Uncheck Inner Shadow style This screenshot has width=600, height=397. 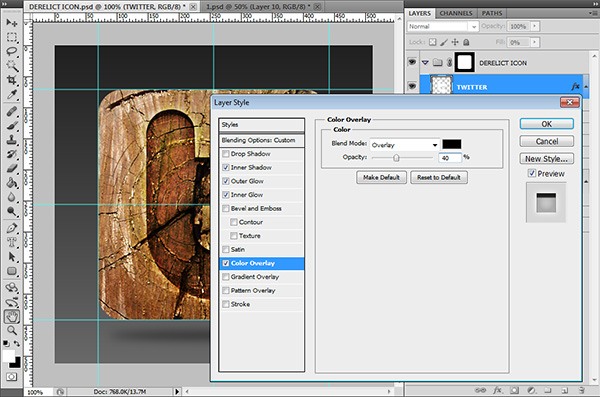(226, 167)
